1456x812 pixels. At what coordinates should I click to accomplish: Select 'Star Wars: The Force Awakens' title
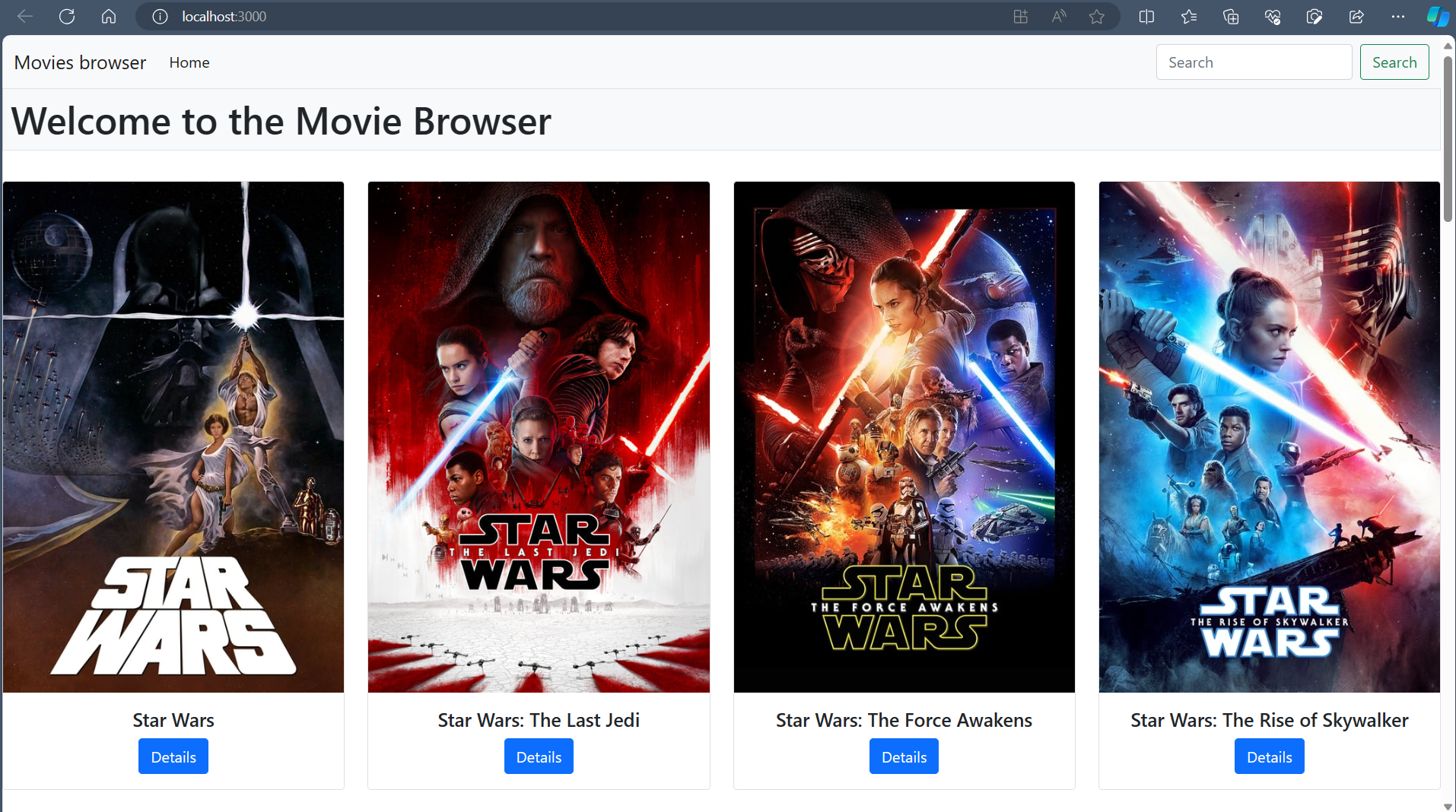[x=904, y=720]
